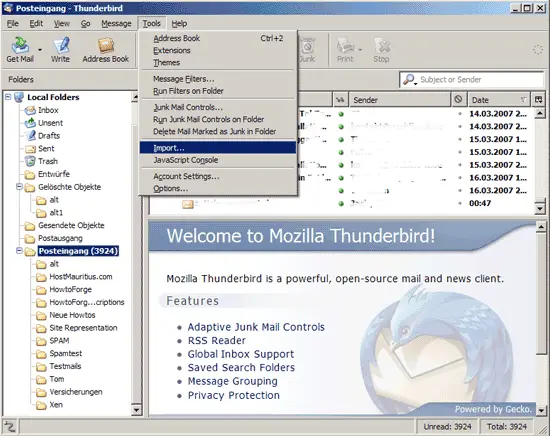Image resolution: width=550 pixels, height=436 pixels.
Task: Open the Themes menu entry
Action: click(x=218, y=63)
